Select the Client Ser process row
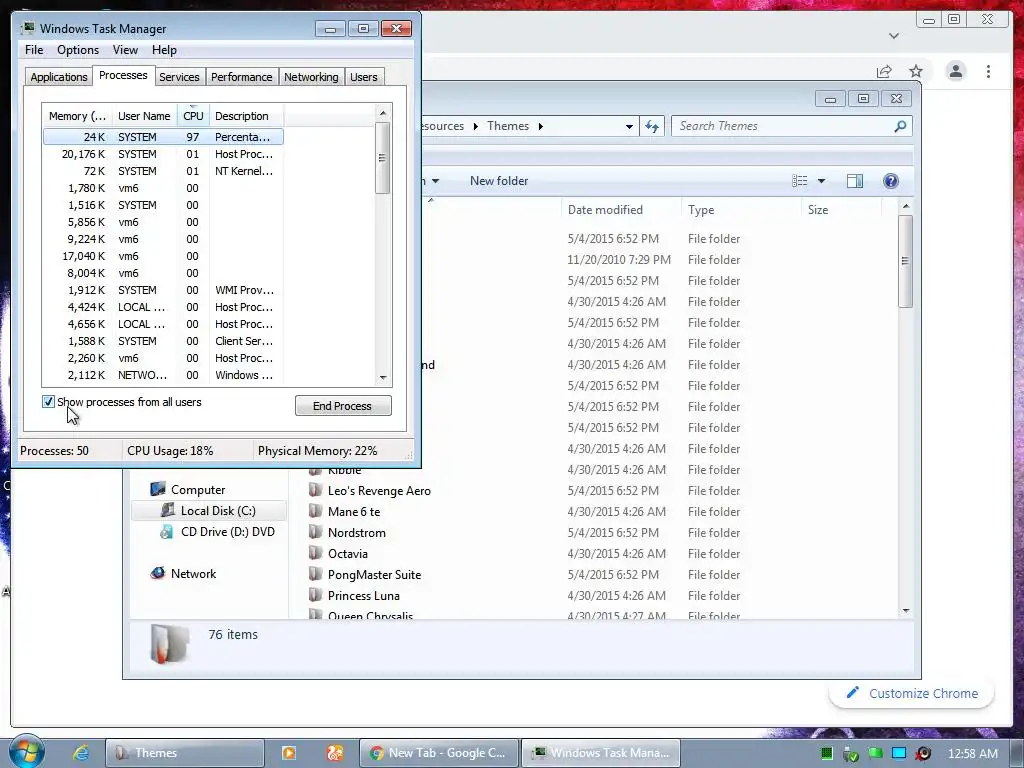 click(163, 341)
